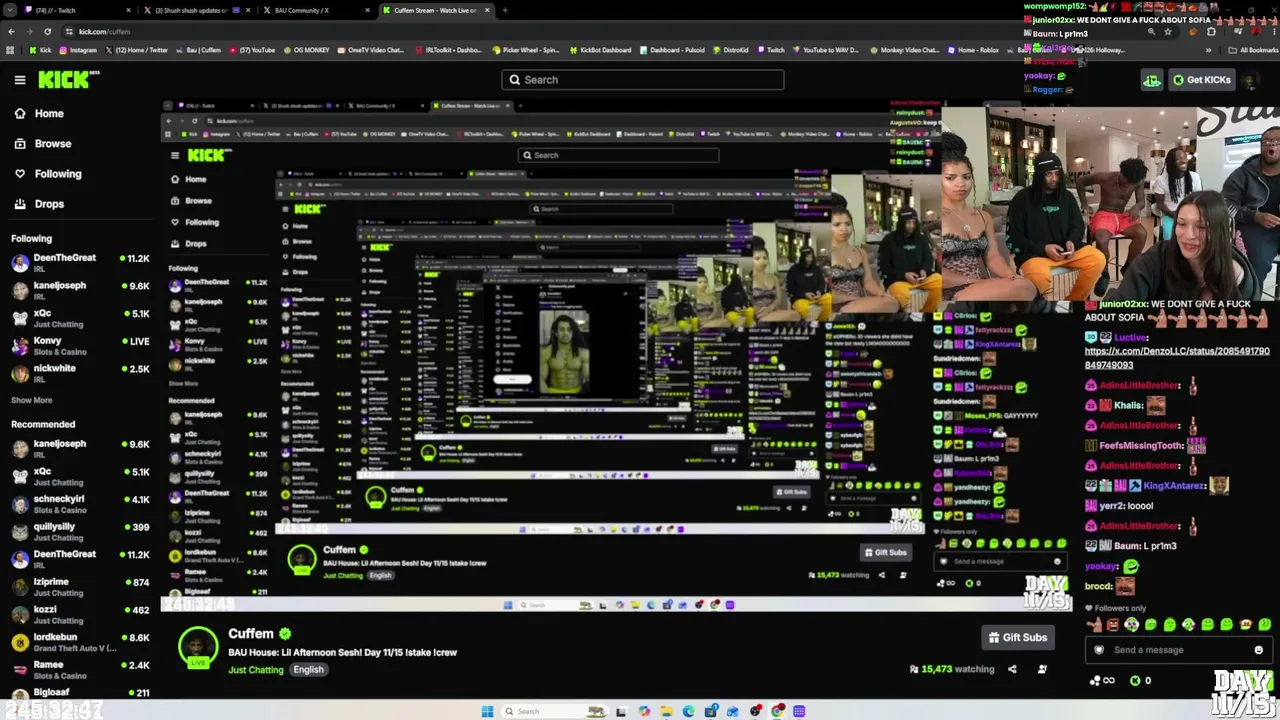Image resolution: width=1280 pixels, height=720 pixels.
Task: Share the stream with the share icon
Action: pos(1012,670)
